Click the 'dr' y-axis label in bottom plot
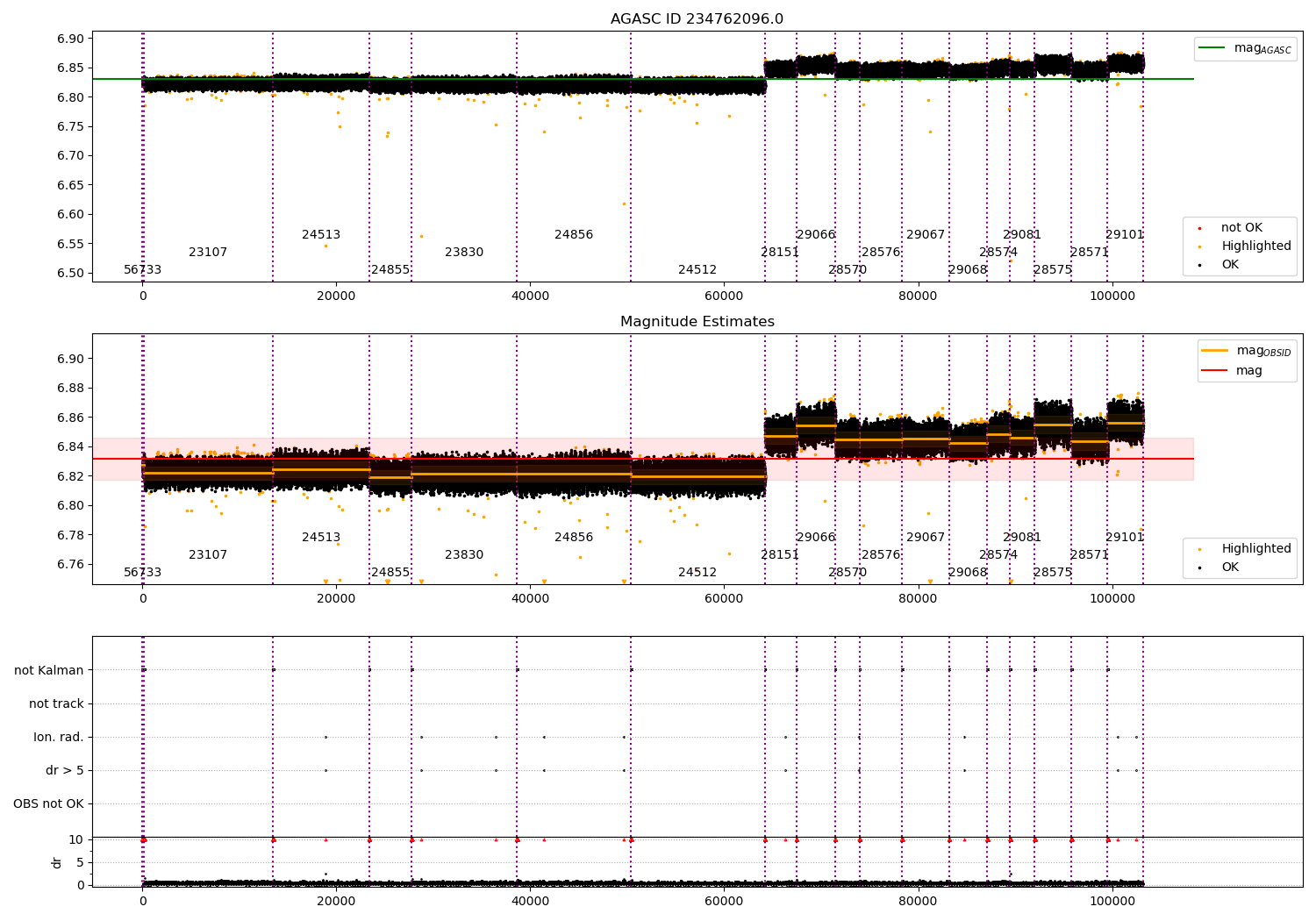The image size is (1316, 921). 57,862
